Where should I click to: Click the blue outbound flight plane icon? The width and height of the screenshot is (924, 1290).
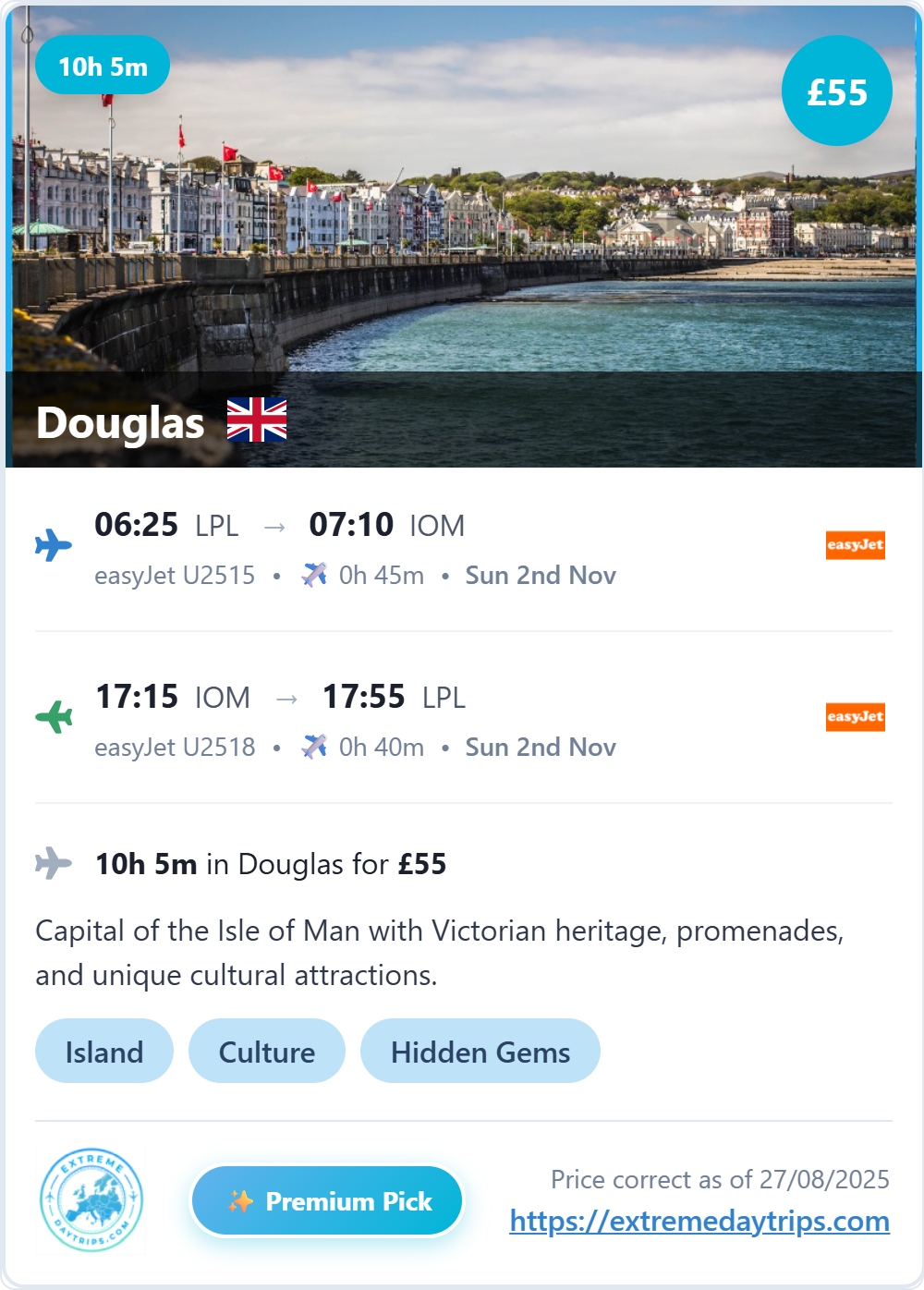54,545
